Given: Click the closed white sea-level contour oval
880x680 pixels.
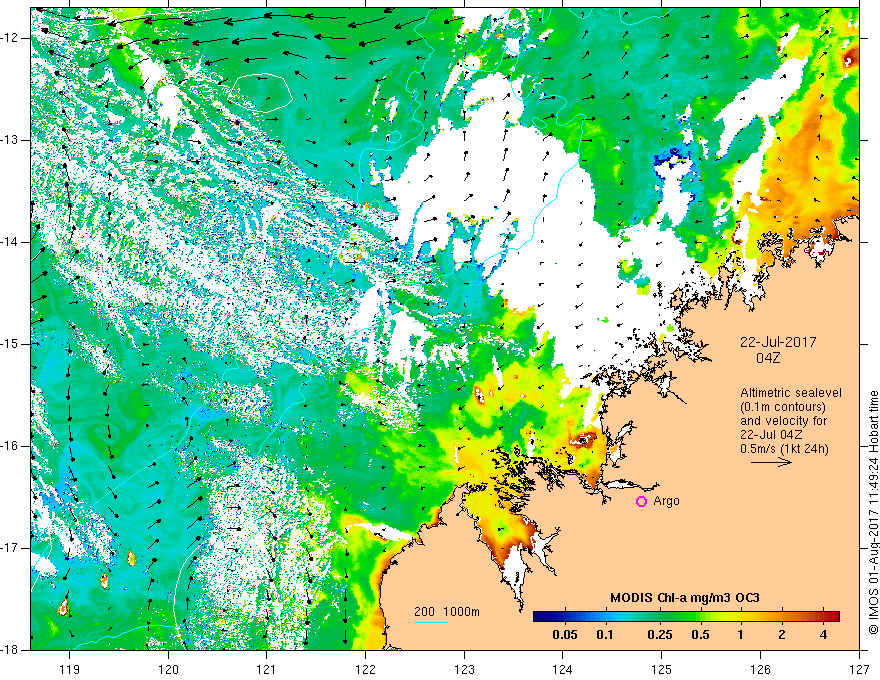Looking at the screenshot, I should pyautogui.click(x=263, y=91).
